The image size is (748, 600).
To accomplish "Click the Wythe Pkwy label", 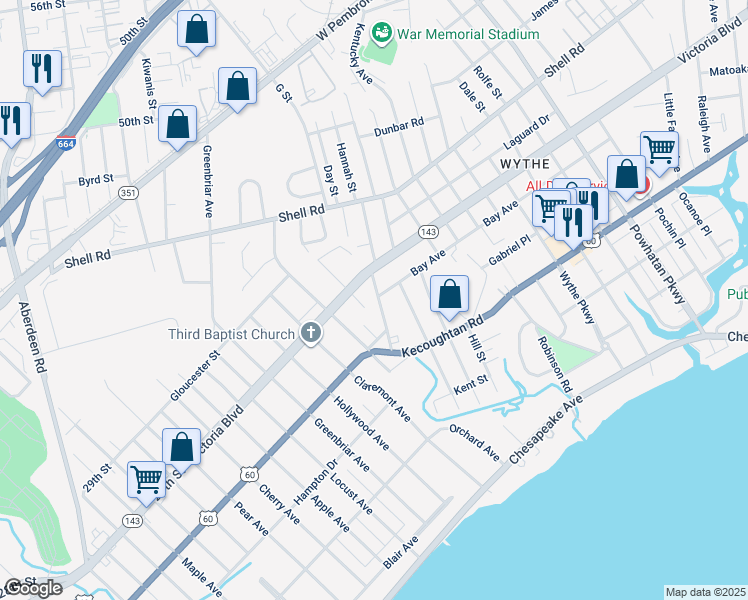I will [x=578, y=298].
